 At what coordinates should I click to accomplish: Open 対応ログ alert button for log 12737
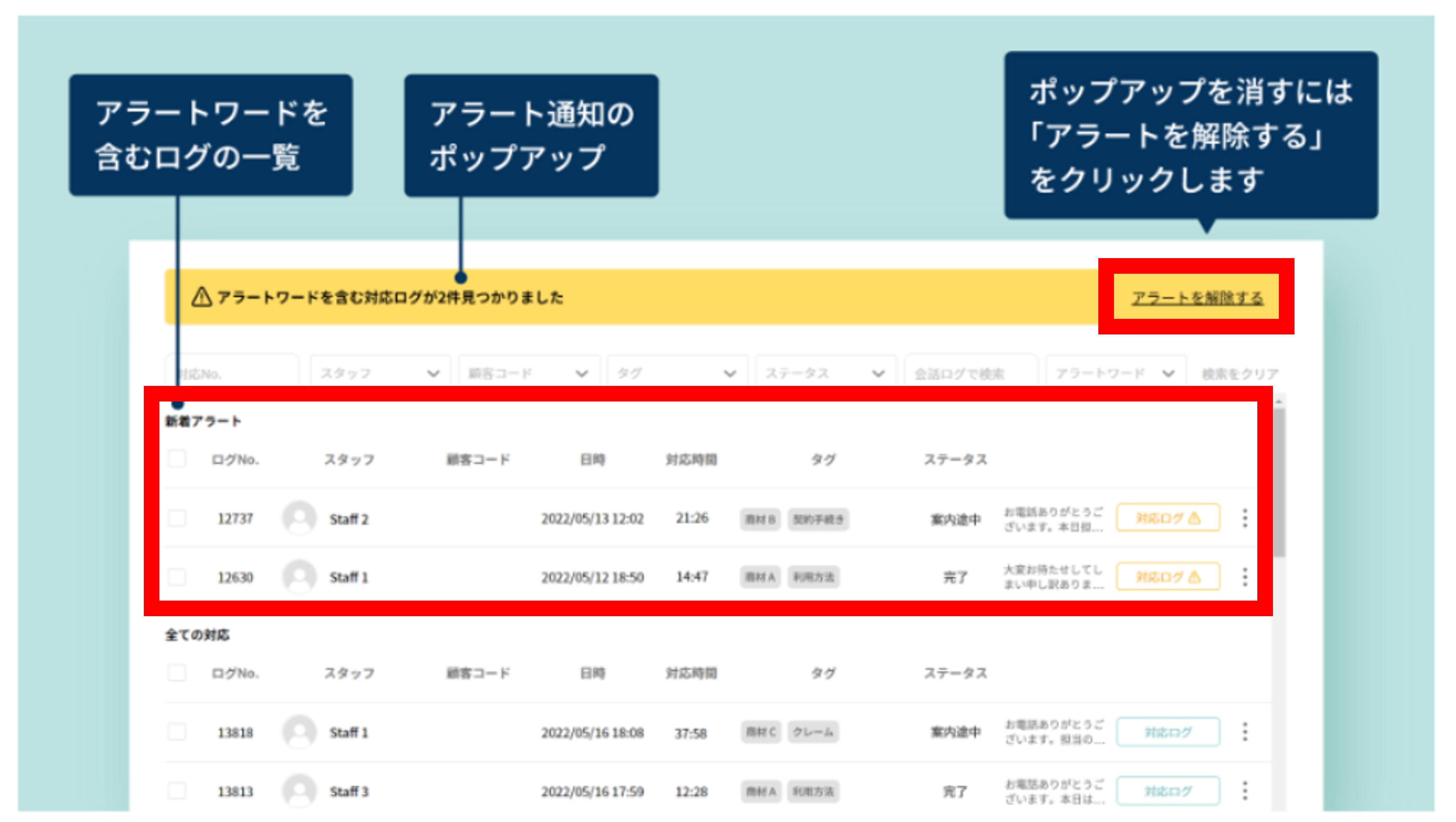(x=1168, y=518)
